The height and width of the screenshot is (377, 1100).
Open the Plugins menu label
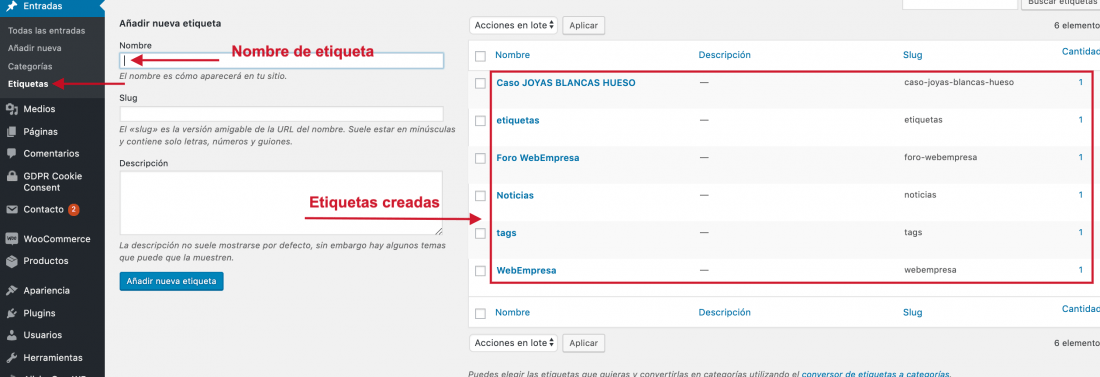(39, 313)
